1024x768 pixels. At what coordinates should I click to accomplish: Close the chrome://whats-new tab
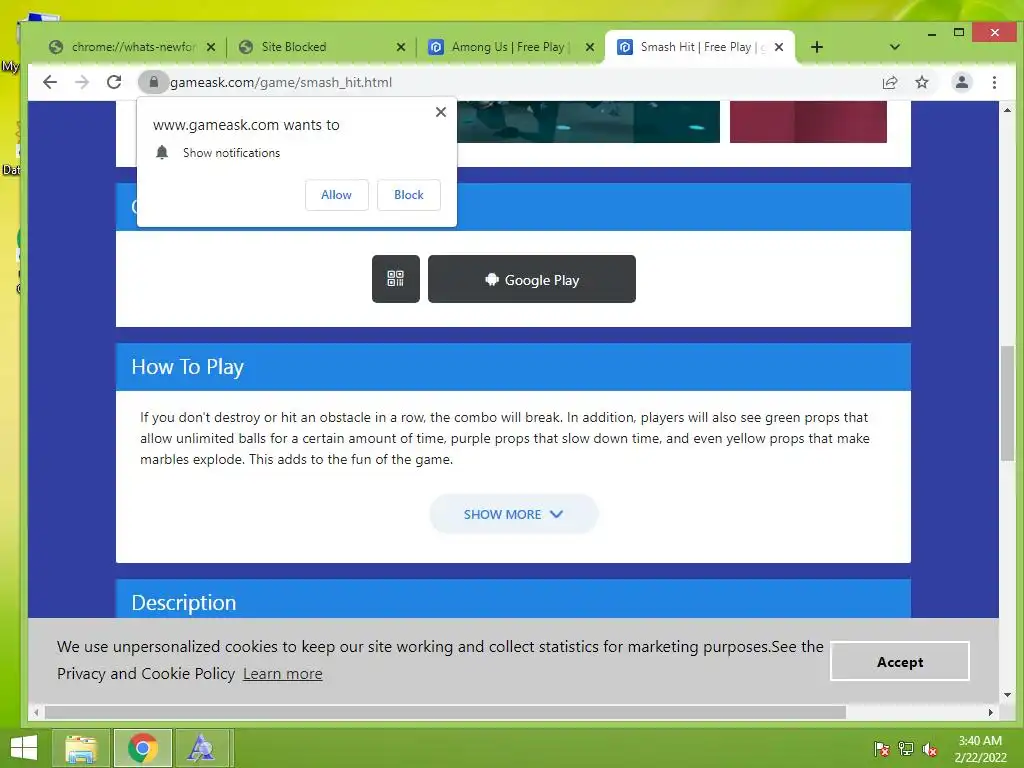click(210, 47)
